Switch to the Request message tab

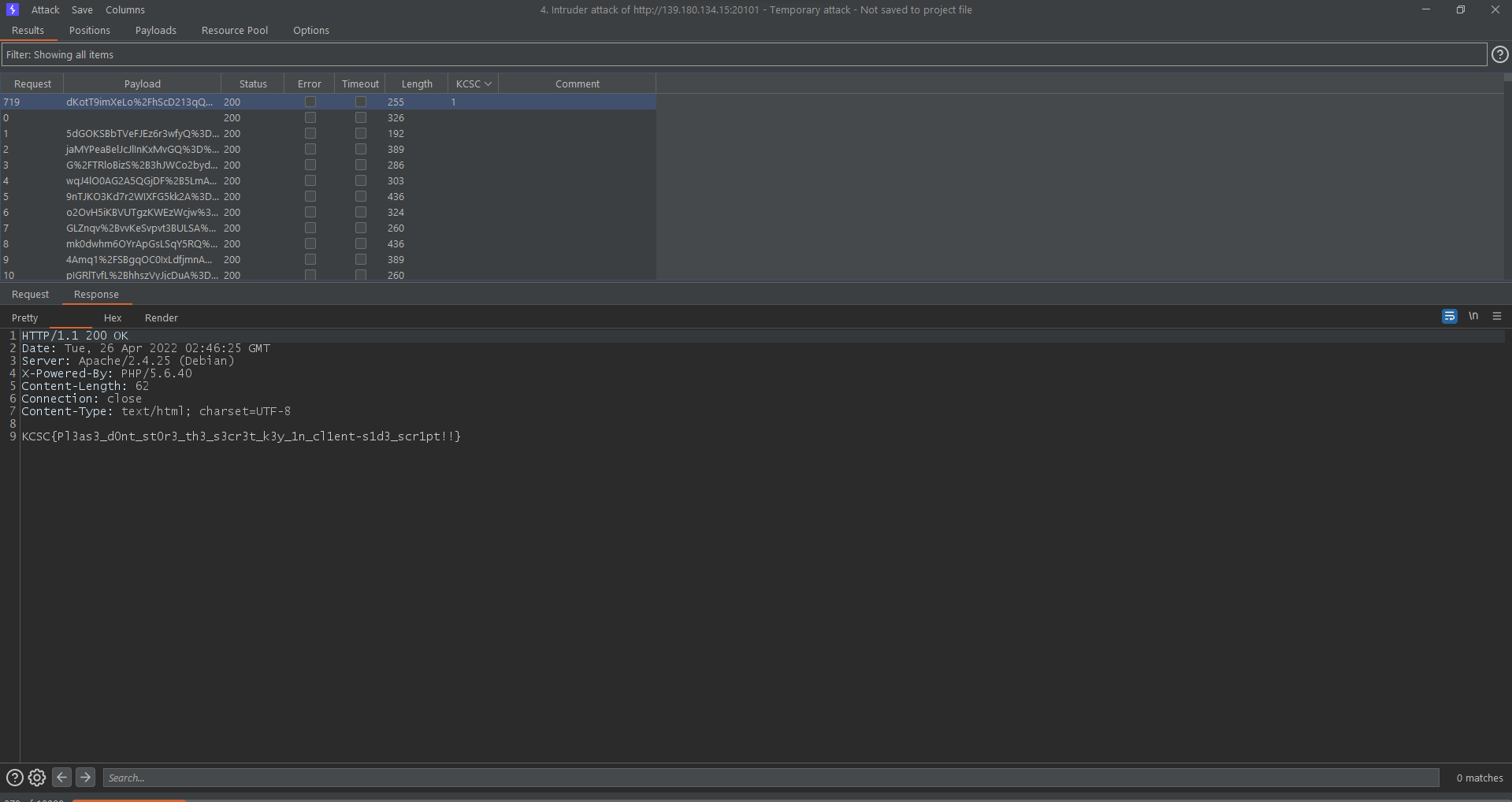tap(31, 294)
